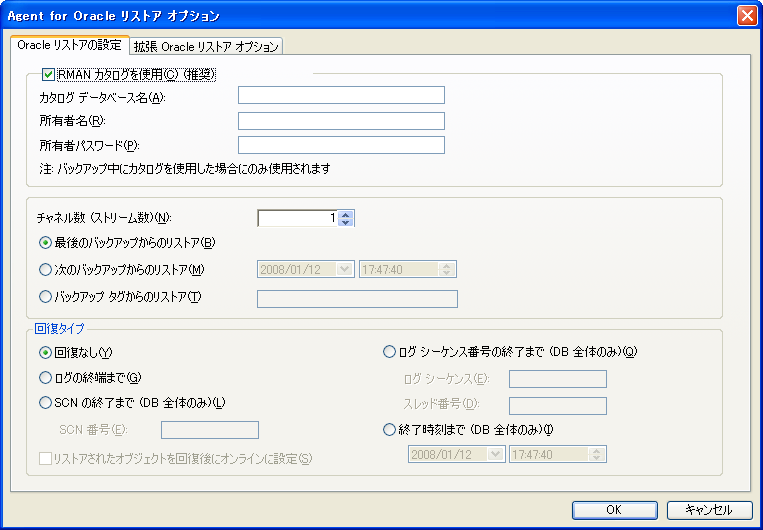Click SCN 番号 input field
Image resolution: width=763 pixels, height=530 pixels.
coord(210,430)
